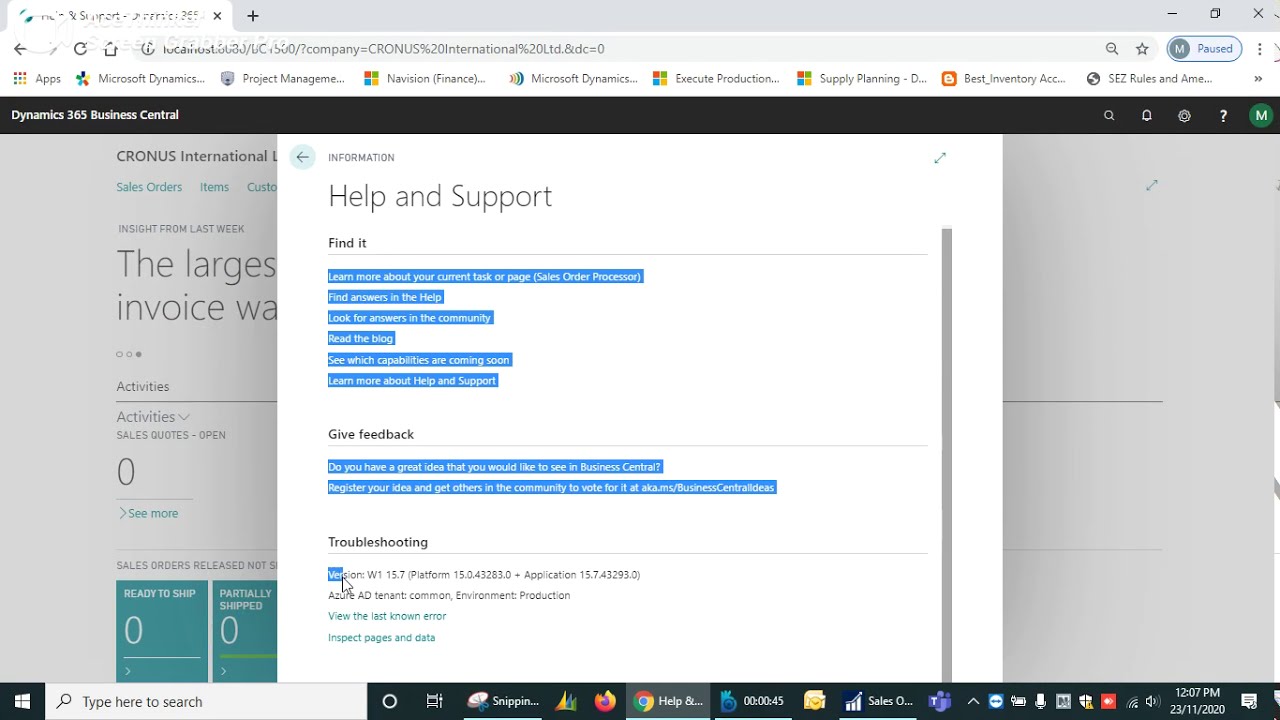Show more bookmarks with the chevron
Image resolution: width=1280 pixels, height=720 pixels.
click(1258, 78)
